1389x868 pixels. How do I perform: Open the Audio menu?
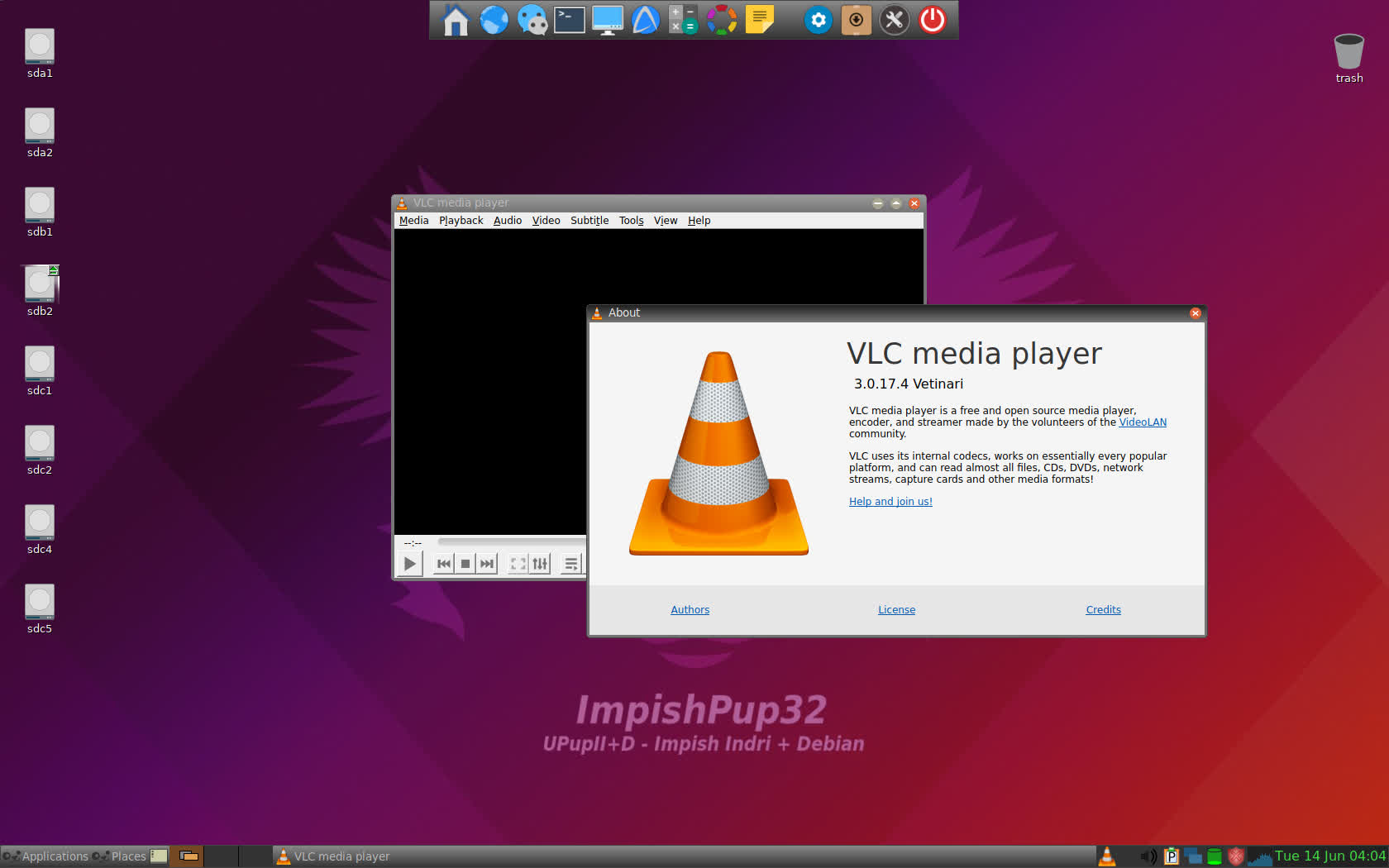pos(508,221)
